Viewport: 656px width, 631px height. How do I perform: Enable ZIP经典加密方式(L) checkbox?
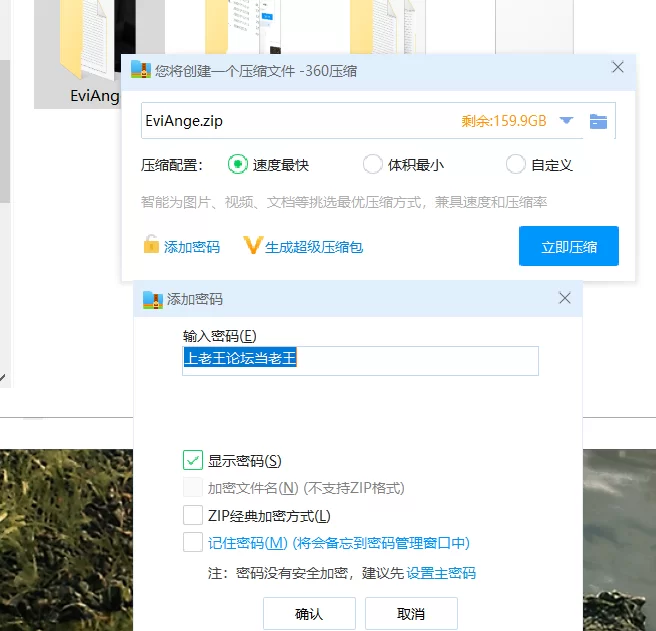pos(193,515)
